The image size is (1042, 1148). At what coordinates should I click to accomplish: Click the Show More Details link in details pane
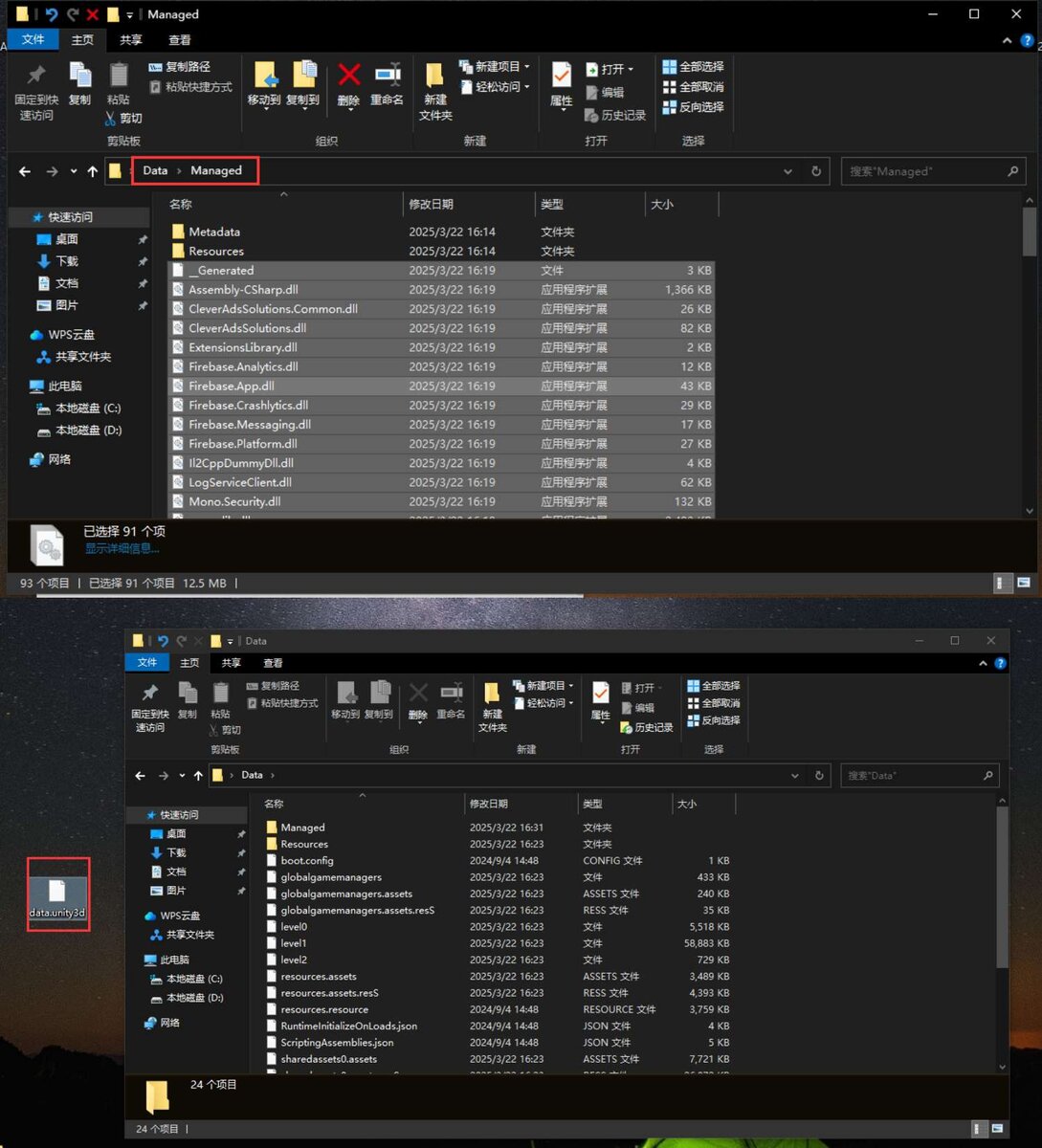122,548
